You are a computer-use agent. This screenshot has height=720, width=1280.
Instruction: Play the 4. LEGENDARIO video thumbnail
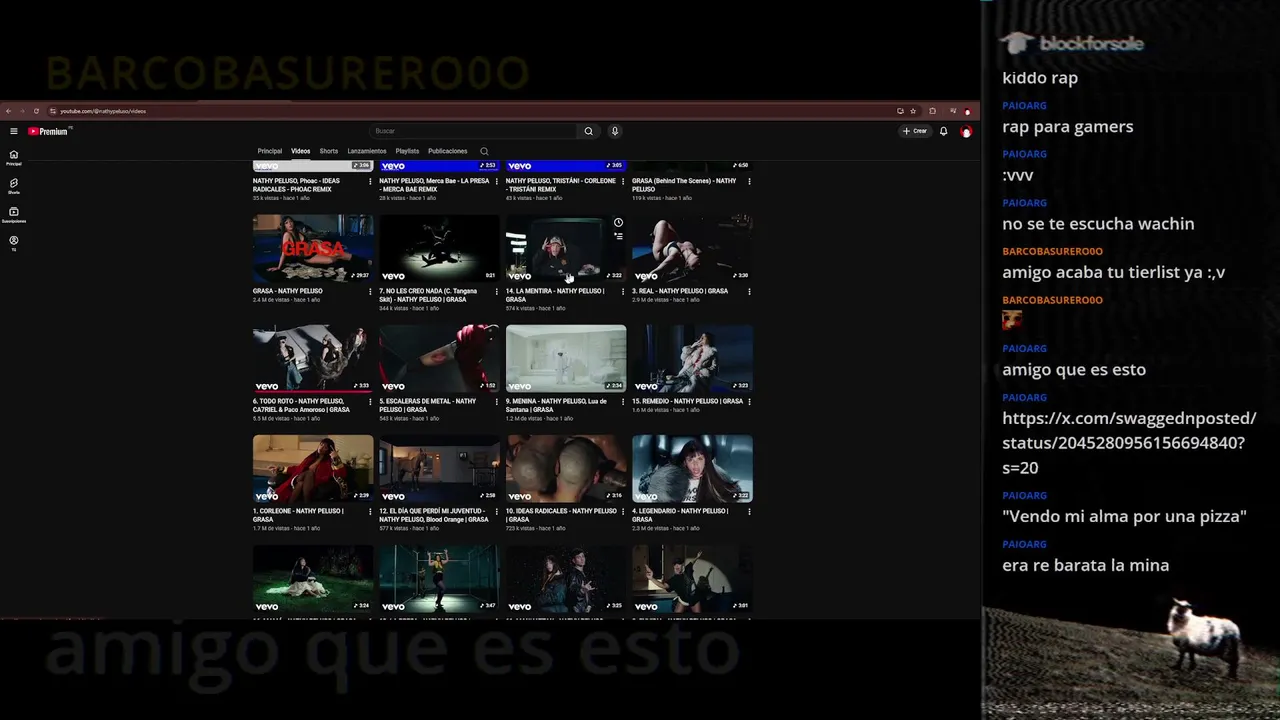pos(692,468)
